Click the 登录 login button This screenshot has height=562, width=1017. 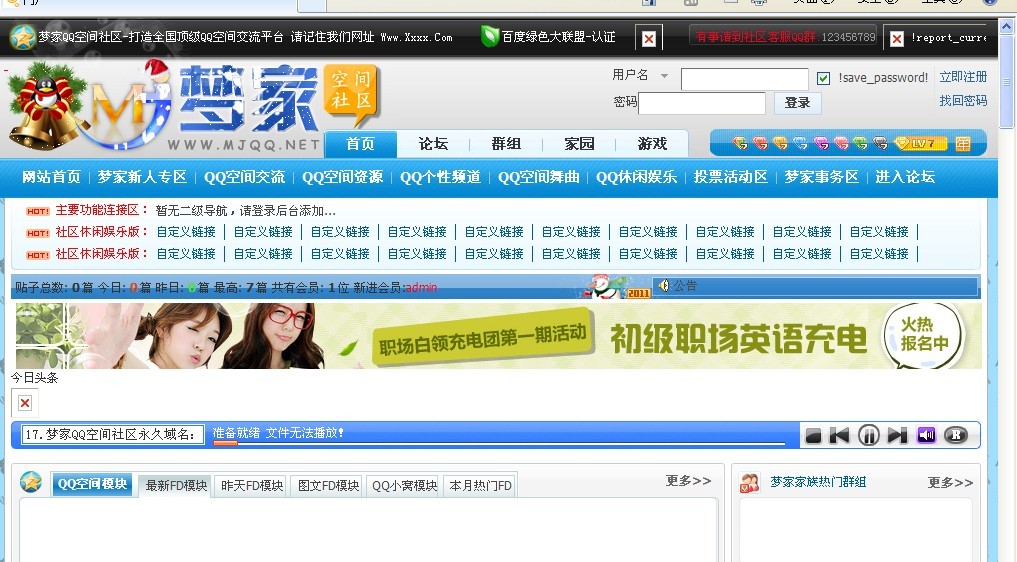click(797, 103)
